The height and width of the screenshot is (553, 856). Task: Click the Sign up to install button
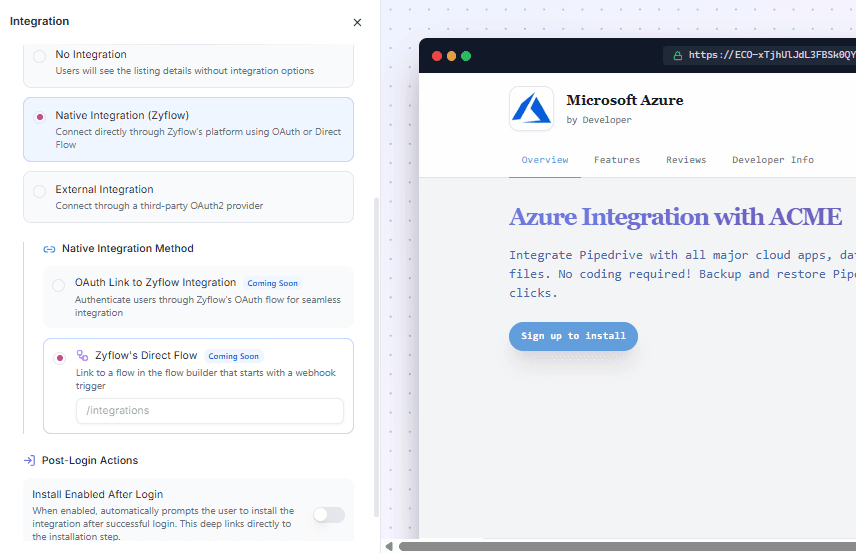coord(573,336)
